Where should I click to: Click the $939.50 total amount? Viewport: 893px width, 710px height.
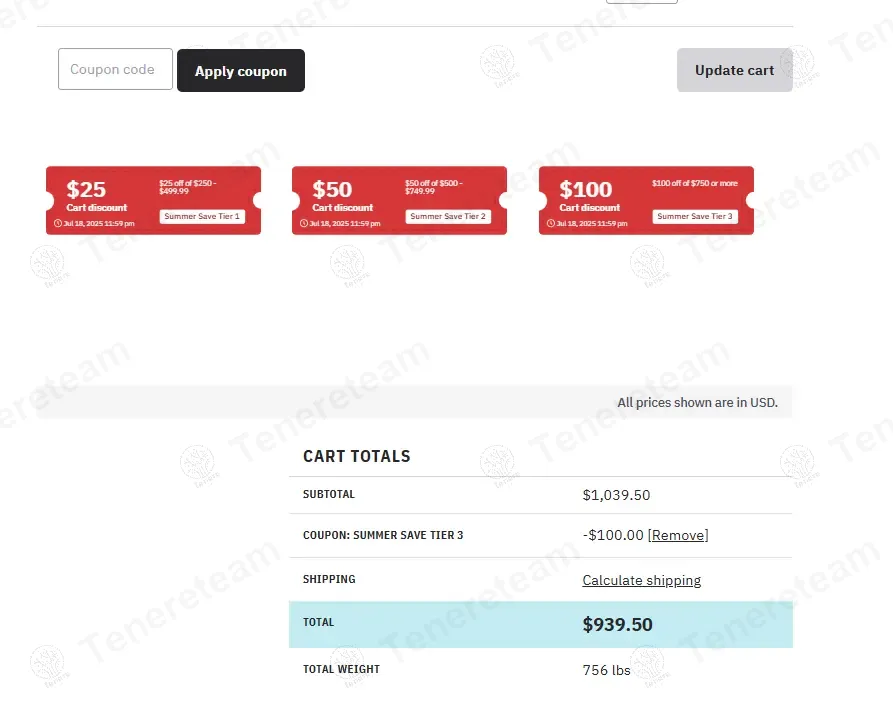(617, 625)
